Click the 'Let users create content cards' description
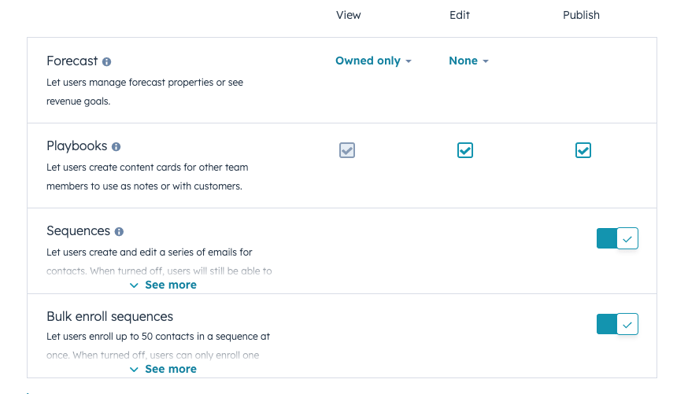This screenshot has width=688, height=394. click(x=147, y=177)
